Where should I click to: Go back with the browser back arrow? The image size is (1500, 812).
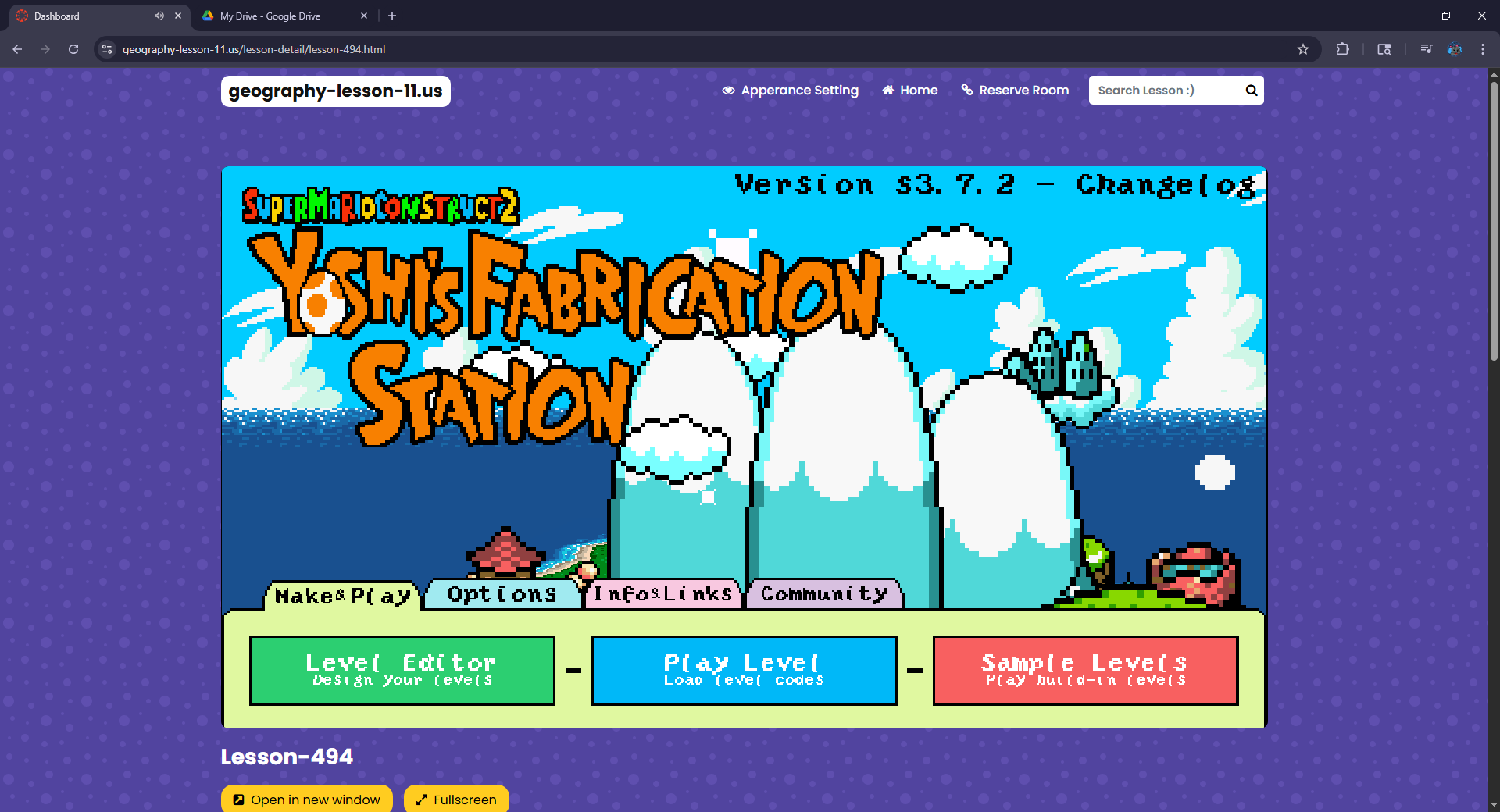pyautogui.click(x=17, y=49)
